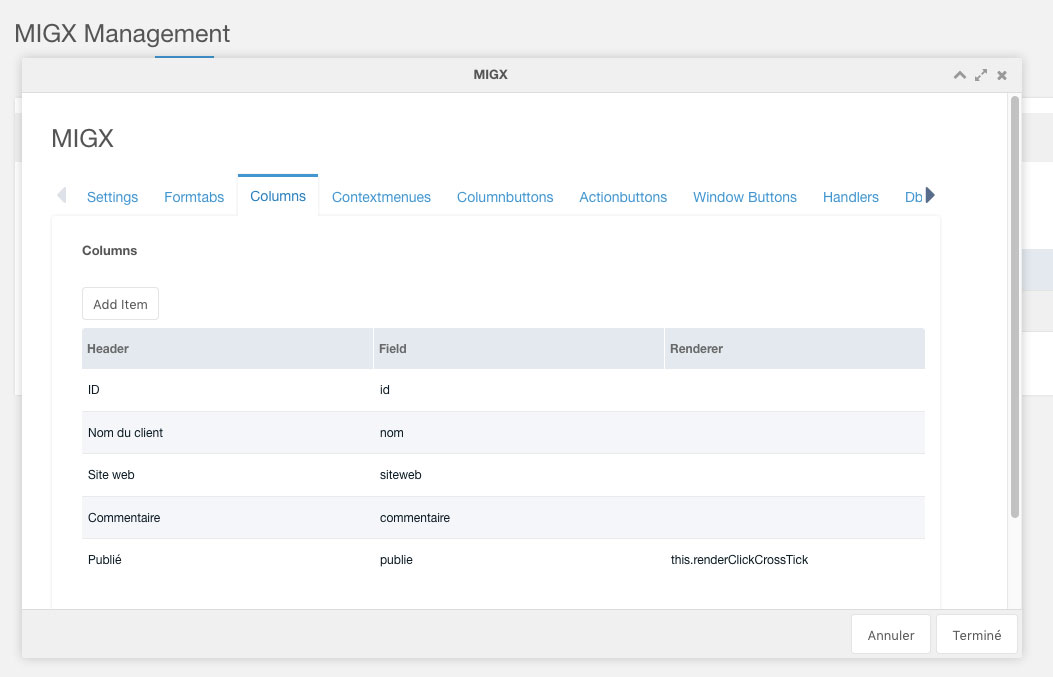This screenshot has width=1053, height=677.
Task: Click the this.renderClickCrossTick renderer cell
Action: 794,559
